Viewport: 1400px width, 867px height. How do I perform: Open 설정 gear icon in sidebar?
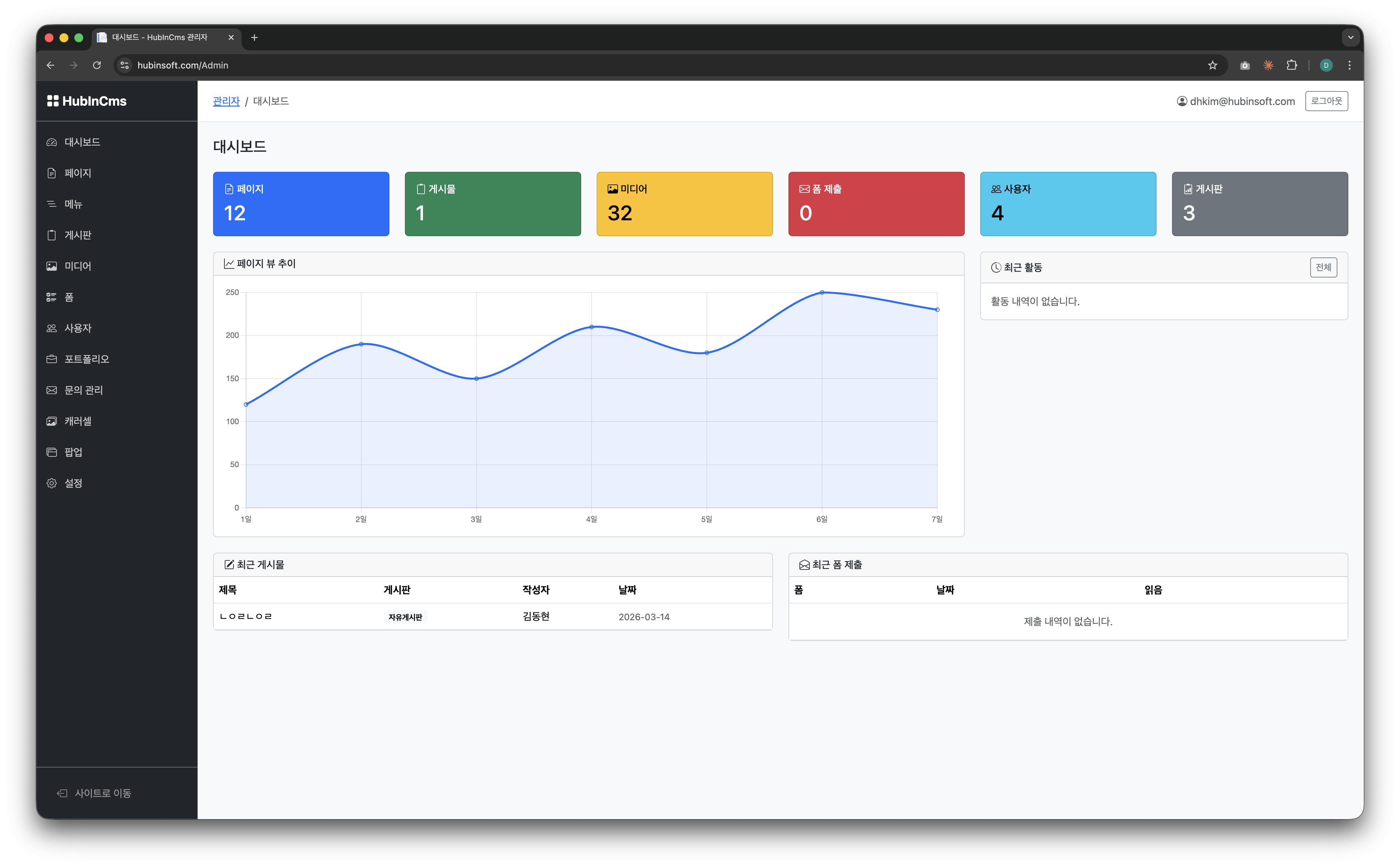52,483
